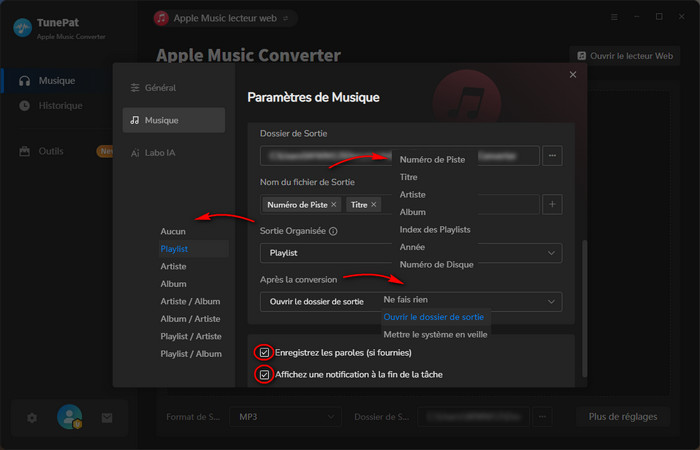Click the Apple Music red note icon
Viewport: 700px width, 450px height.
pyautogui.click(x=161, y=18)
